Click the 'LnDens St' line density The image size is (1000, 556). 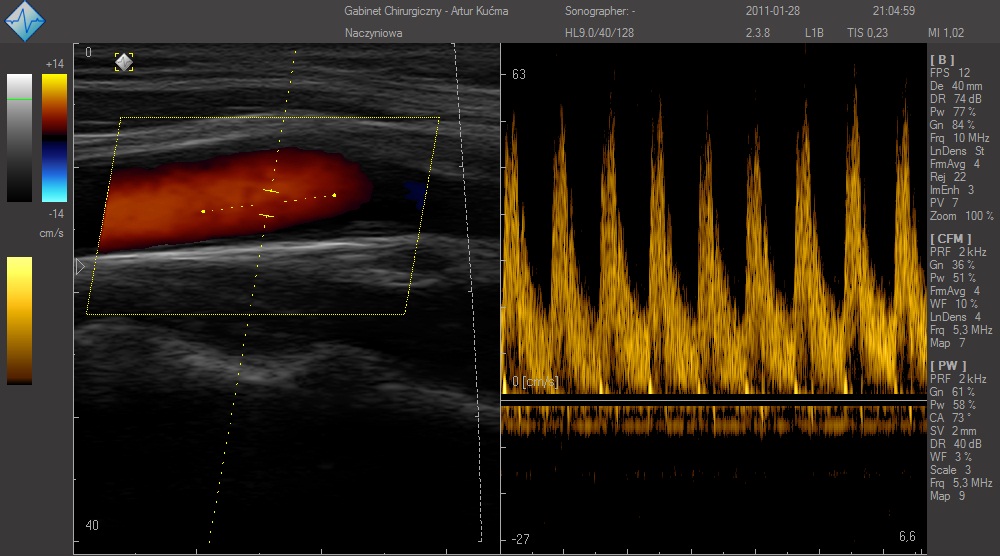click(957, 151)
